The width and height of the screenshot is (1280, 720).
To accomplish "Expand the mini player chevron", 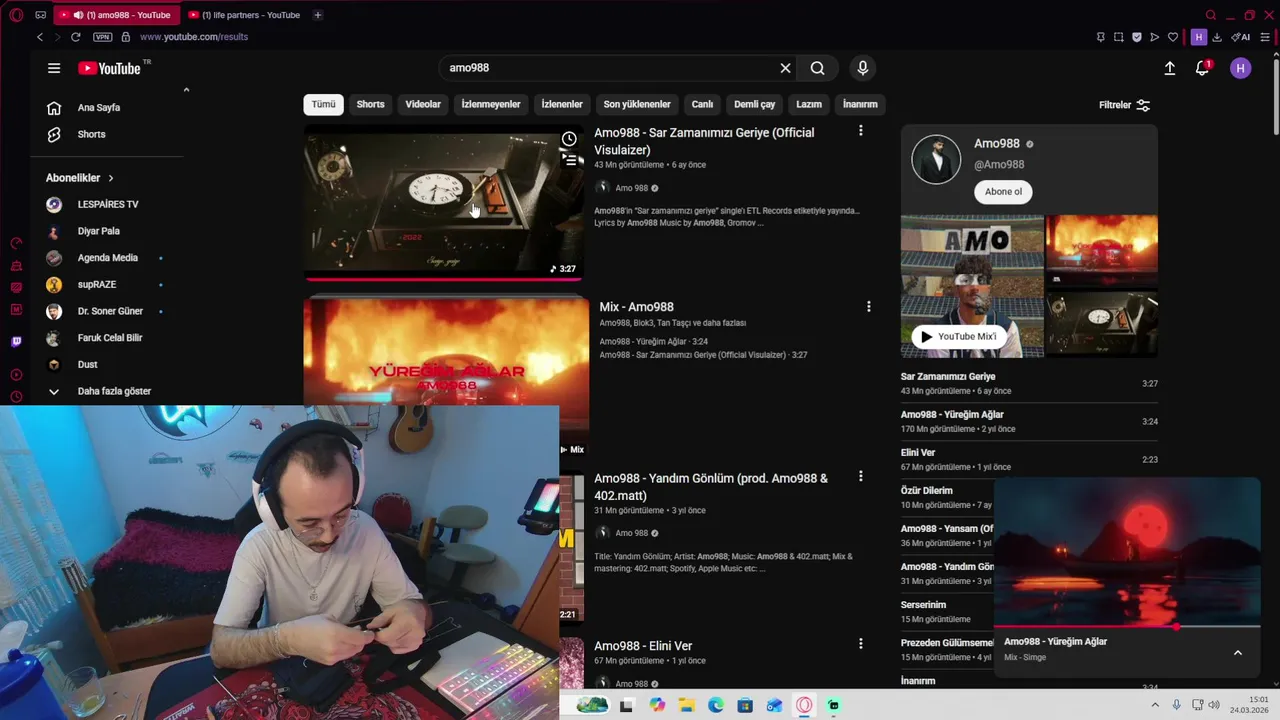I will point(1238,652).
